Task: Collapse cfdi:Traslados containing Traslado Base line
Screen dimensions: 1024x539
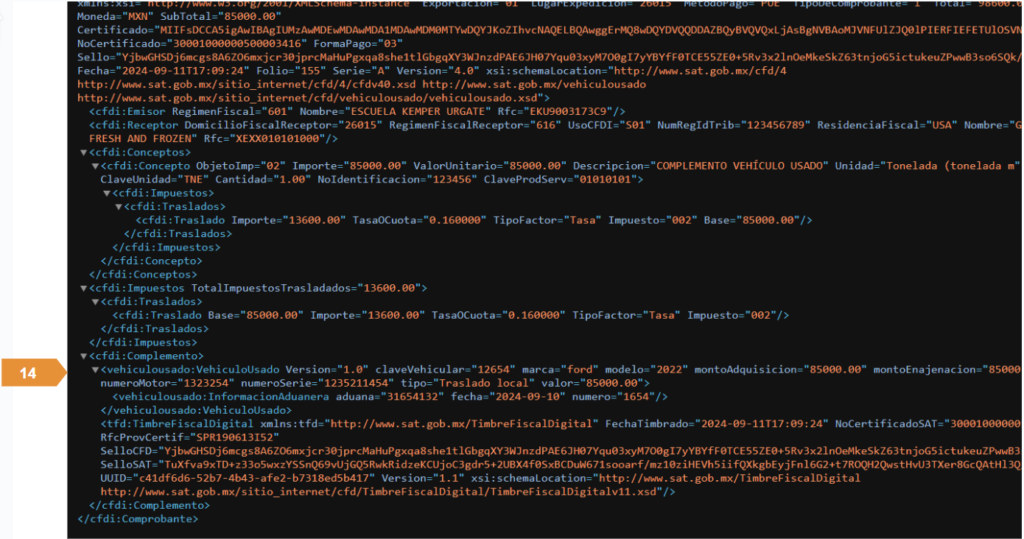Action: click(94, 301)
